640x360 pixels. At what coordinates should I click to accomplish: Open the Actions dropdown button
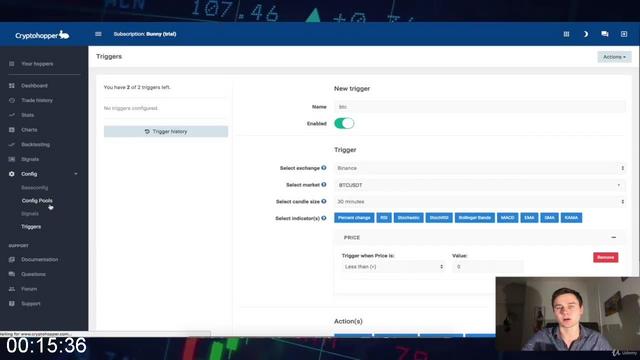click(614, 57)
